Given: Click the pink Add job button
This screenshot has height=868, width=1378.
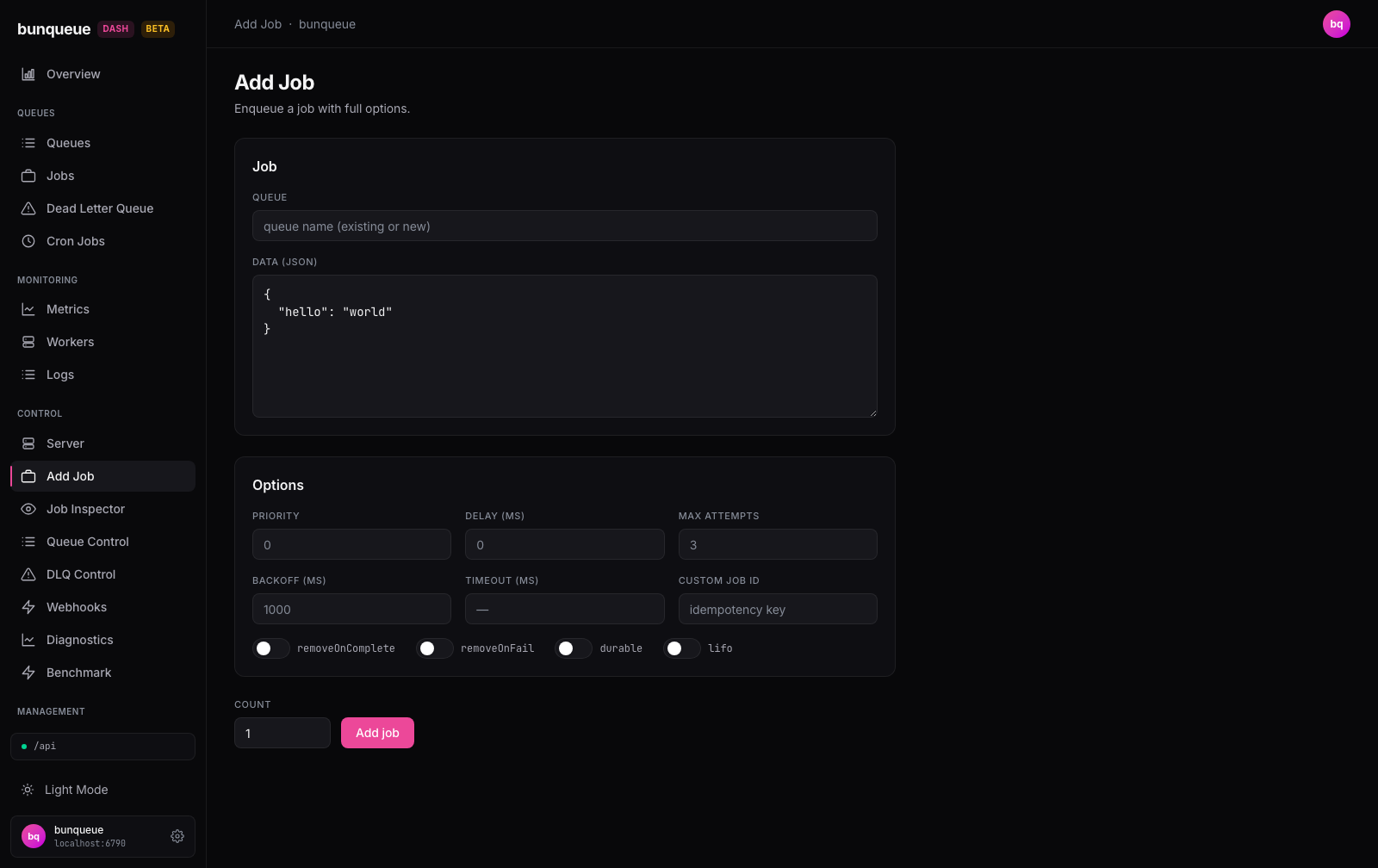Looking at the screenshot, I should tap(377, 733).
